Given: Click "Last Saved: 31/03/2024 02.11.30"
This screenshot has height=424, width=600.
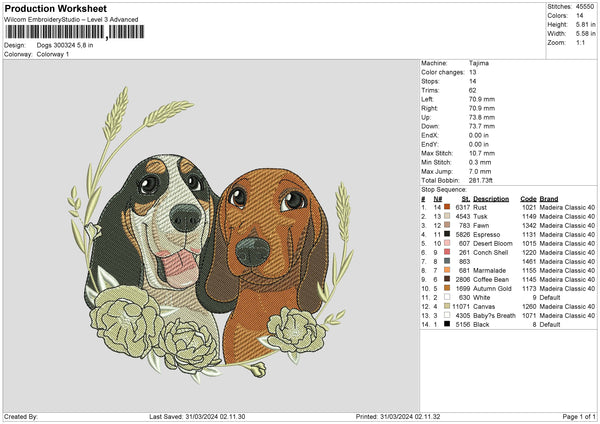Looking at the screenshot, I should point(197,416).
